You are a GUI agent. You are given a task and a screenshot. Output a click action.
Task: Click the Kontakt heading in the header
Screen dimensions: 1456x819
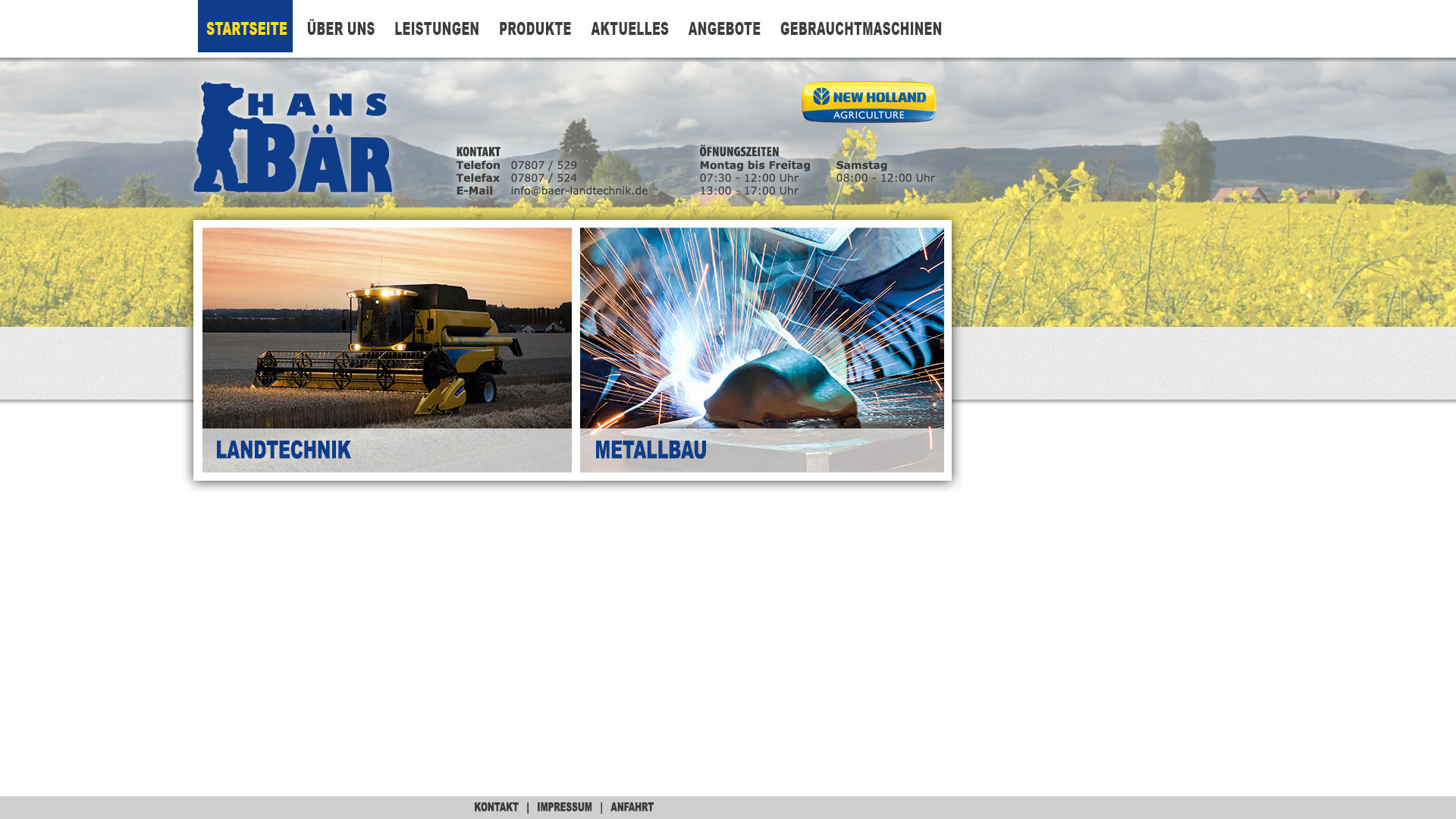(x=478, y=152)
